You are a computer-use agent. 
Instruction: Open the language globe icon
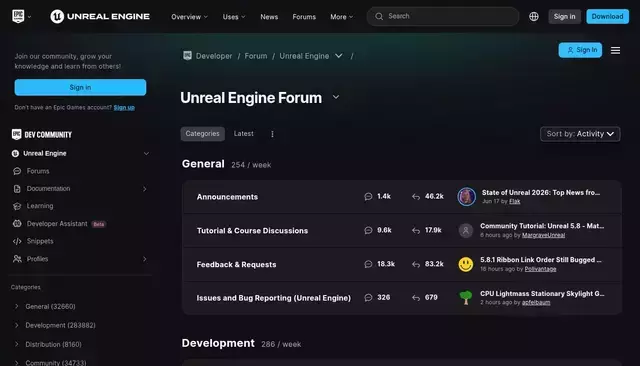pyautogui.click(x=533, y=16)
